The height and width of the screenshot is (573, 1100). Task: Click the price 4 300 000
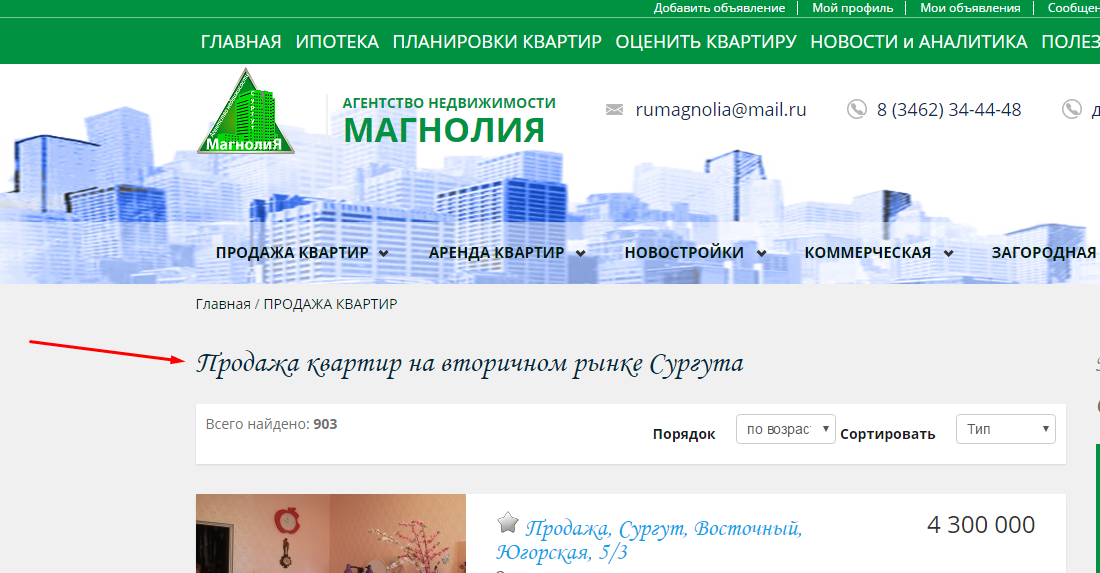pyautogui.click(x=981, y=525)
